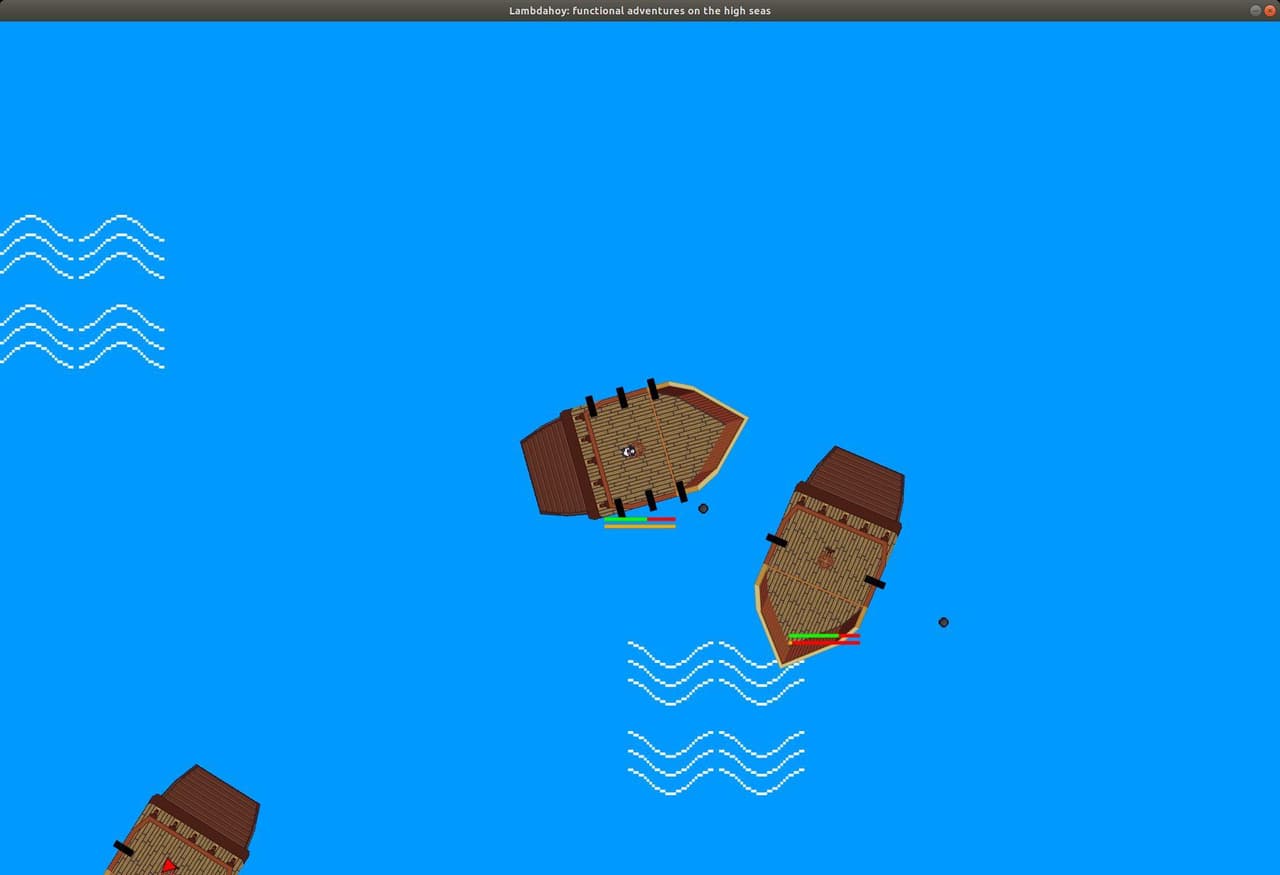The width and height of the screenshot is (1280, 875).
Task: Select the cannonball beside the center ship
Action: tap(703, 508)
